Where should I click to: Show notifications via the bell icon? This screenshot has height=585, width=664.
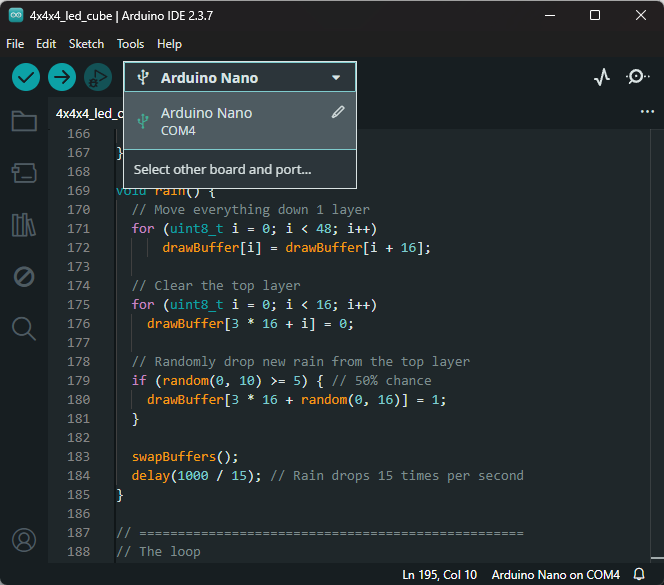pos(639,575)
